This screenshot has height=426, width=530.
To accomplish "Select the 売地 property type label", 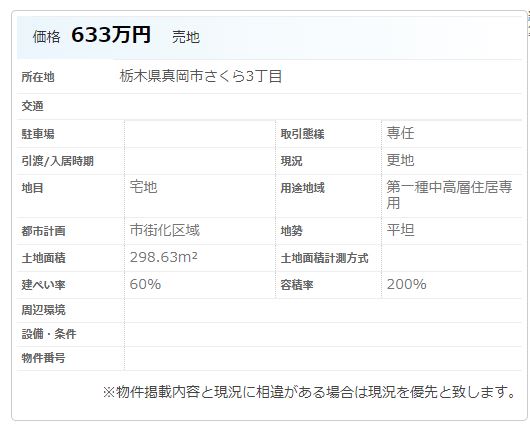I will coord(186,37).
